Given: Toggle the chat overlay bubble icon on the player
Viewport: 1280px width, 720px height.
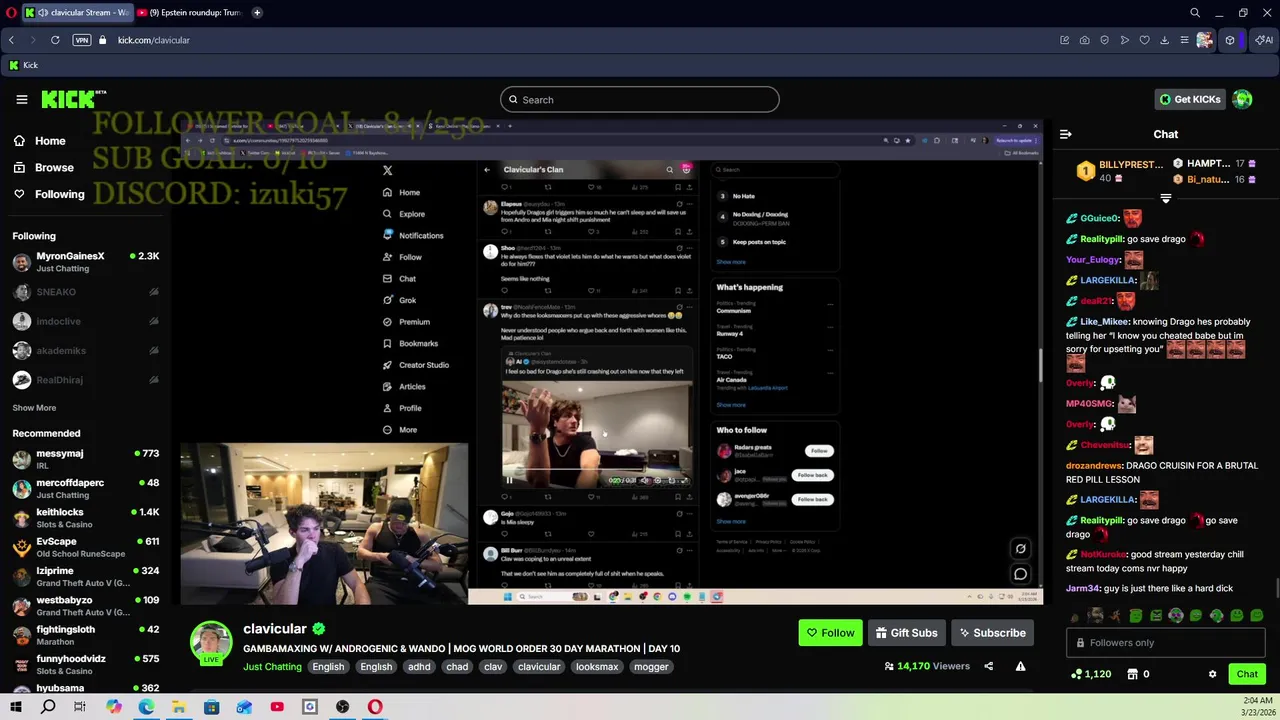Looking at the screenshot, I should click(1020, 574).
